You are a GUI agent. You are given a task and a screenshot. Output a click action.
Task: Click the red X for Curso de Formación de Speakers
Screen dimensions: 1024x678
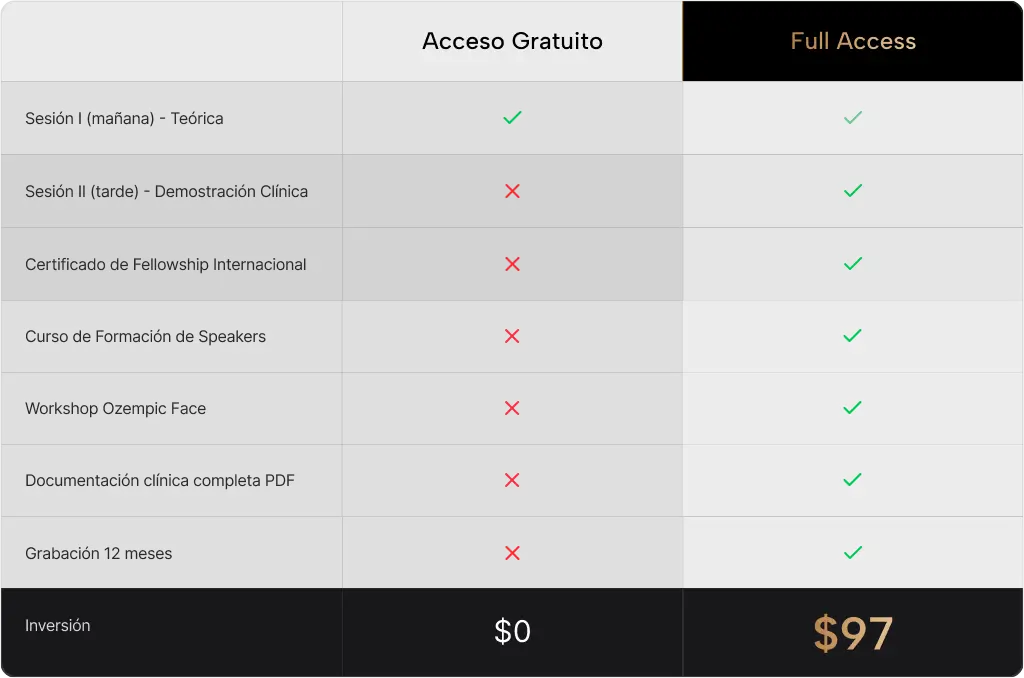512,336
